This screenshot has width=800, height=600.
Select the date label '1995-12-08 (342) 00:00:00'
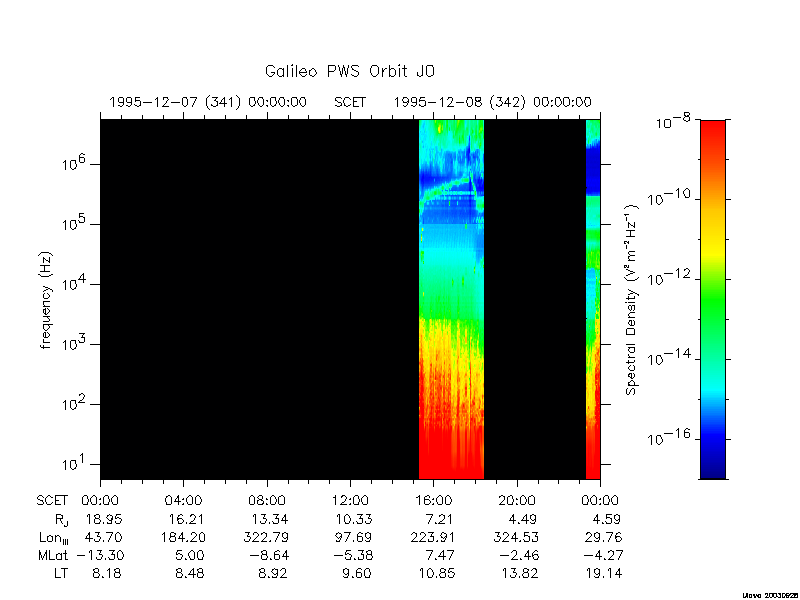pyautogui.click(x=492, y=102)
